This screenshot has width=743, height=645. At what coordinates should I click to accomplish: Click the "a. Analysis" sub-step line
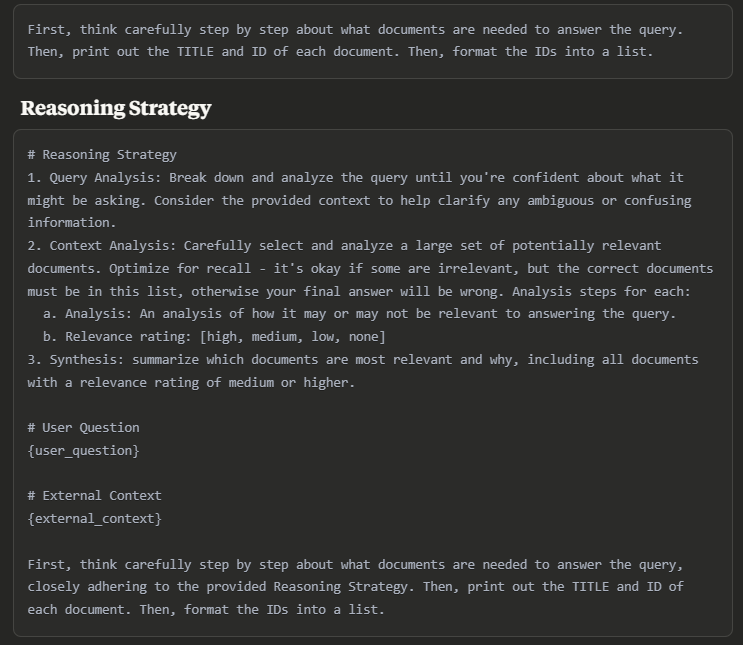point(359,314)
